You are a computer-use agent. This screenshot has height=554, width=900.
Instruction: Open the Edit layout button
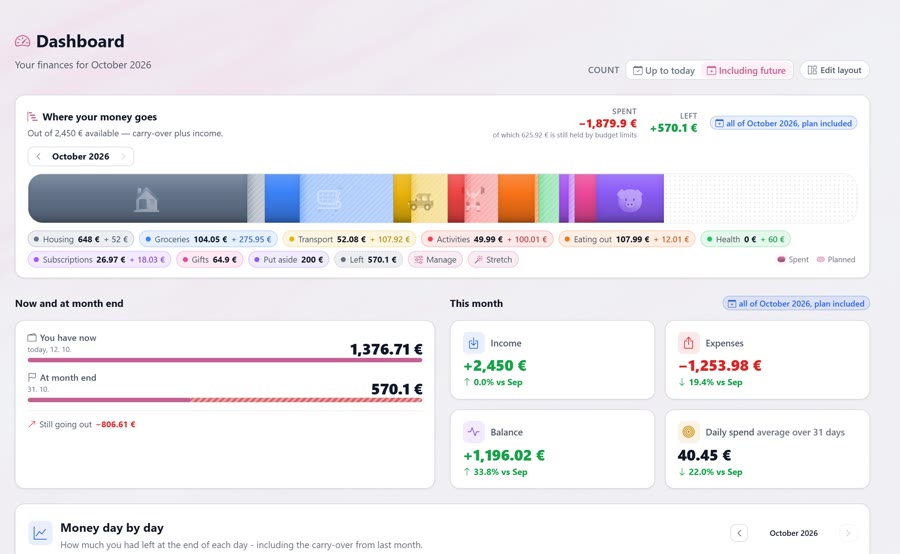[835, 70]
